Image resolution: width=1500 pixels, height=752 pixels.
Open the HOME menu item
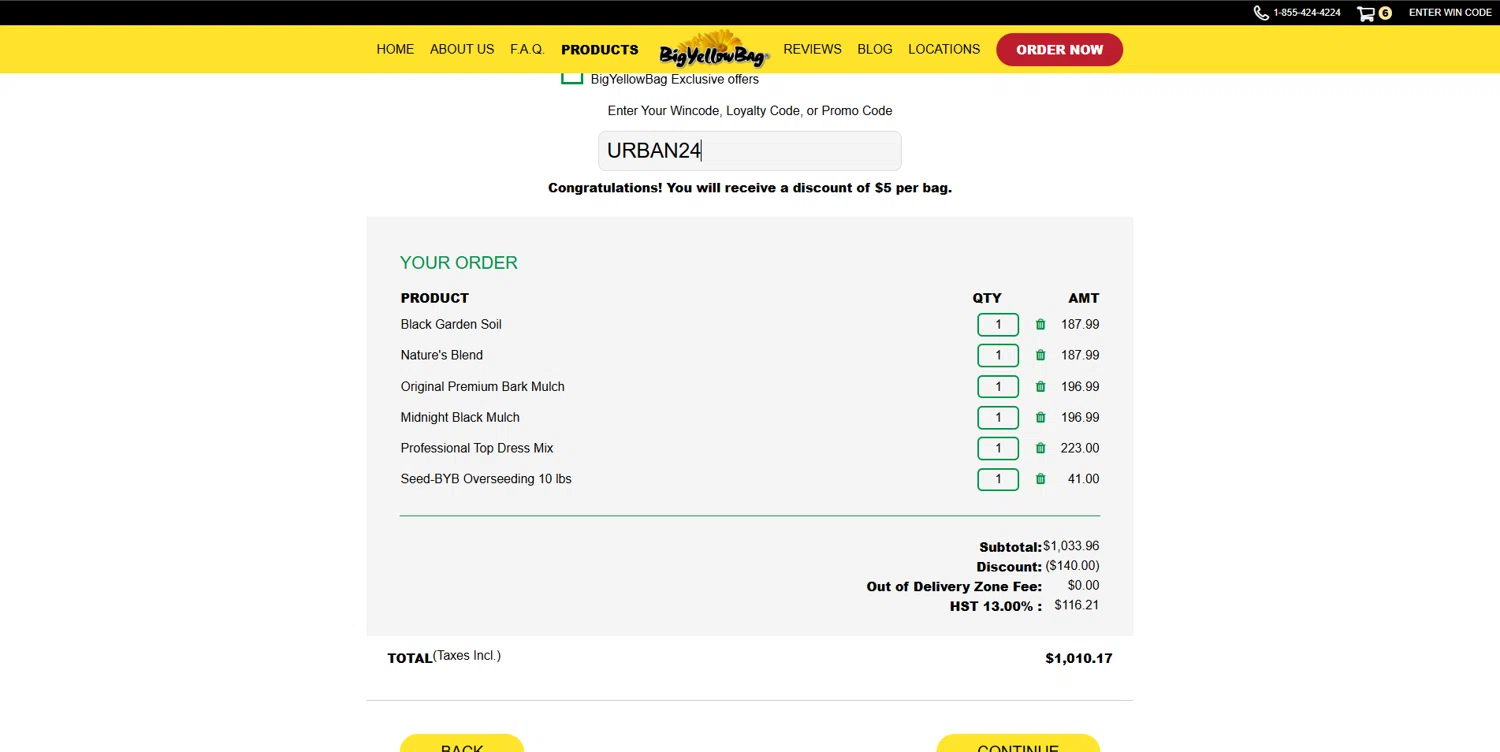[x=395, y=49]
